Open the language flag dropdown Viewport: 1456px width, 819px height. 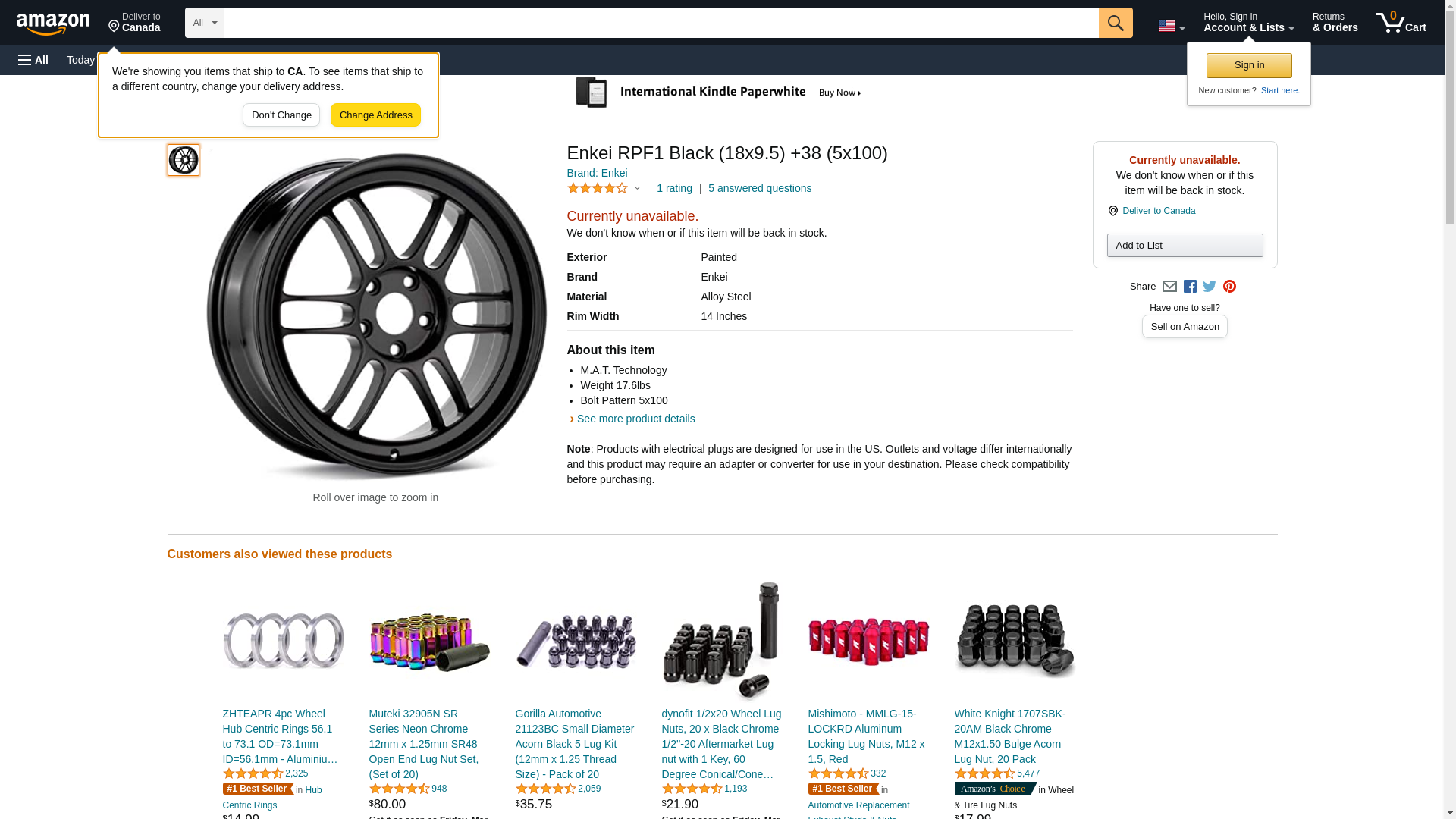(1171, 26)
